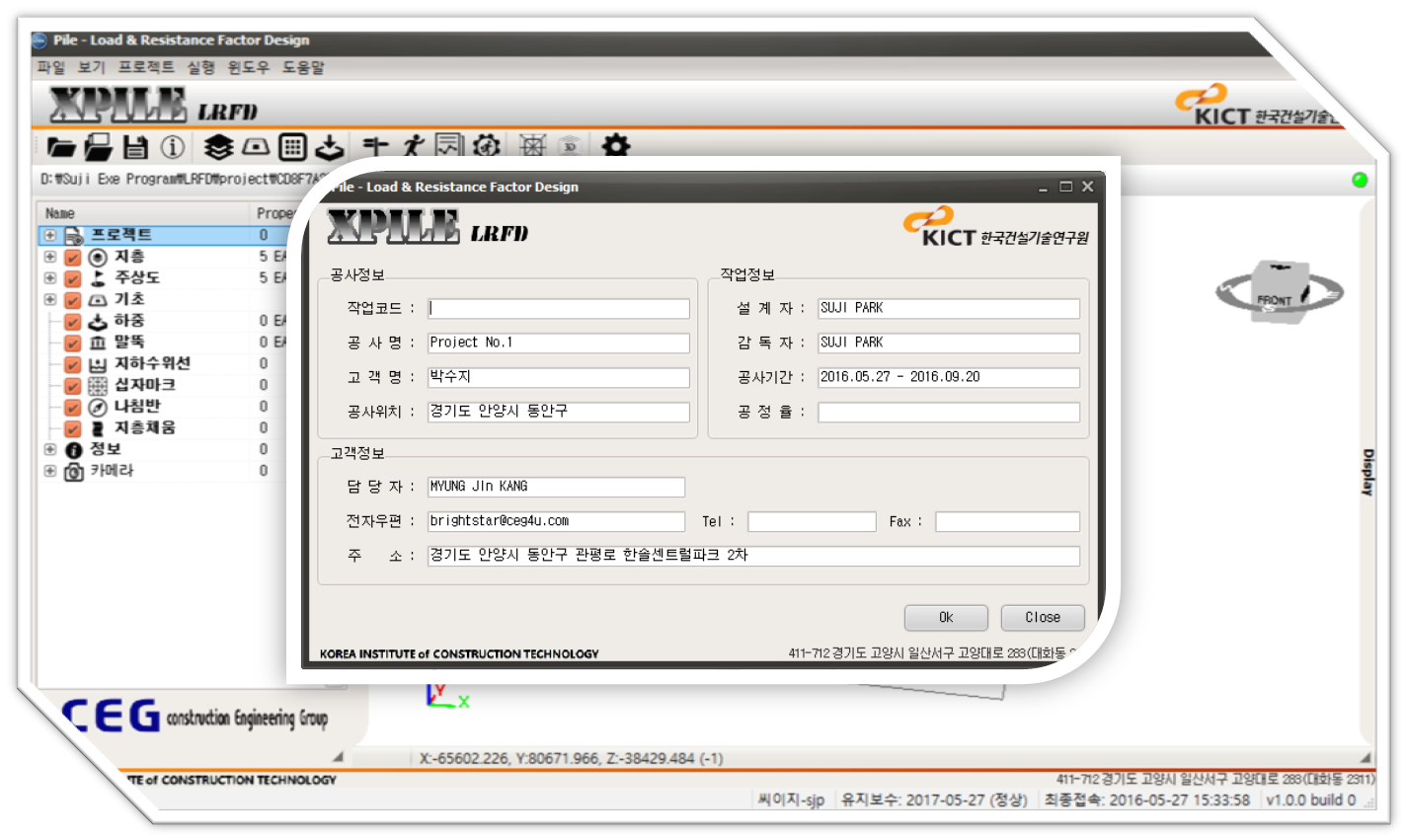Click the Close button in dialog
This screenshot has width=1407, height=840.
click(1043, 618)
